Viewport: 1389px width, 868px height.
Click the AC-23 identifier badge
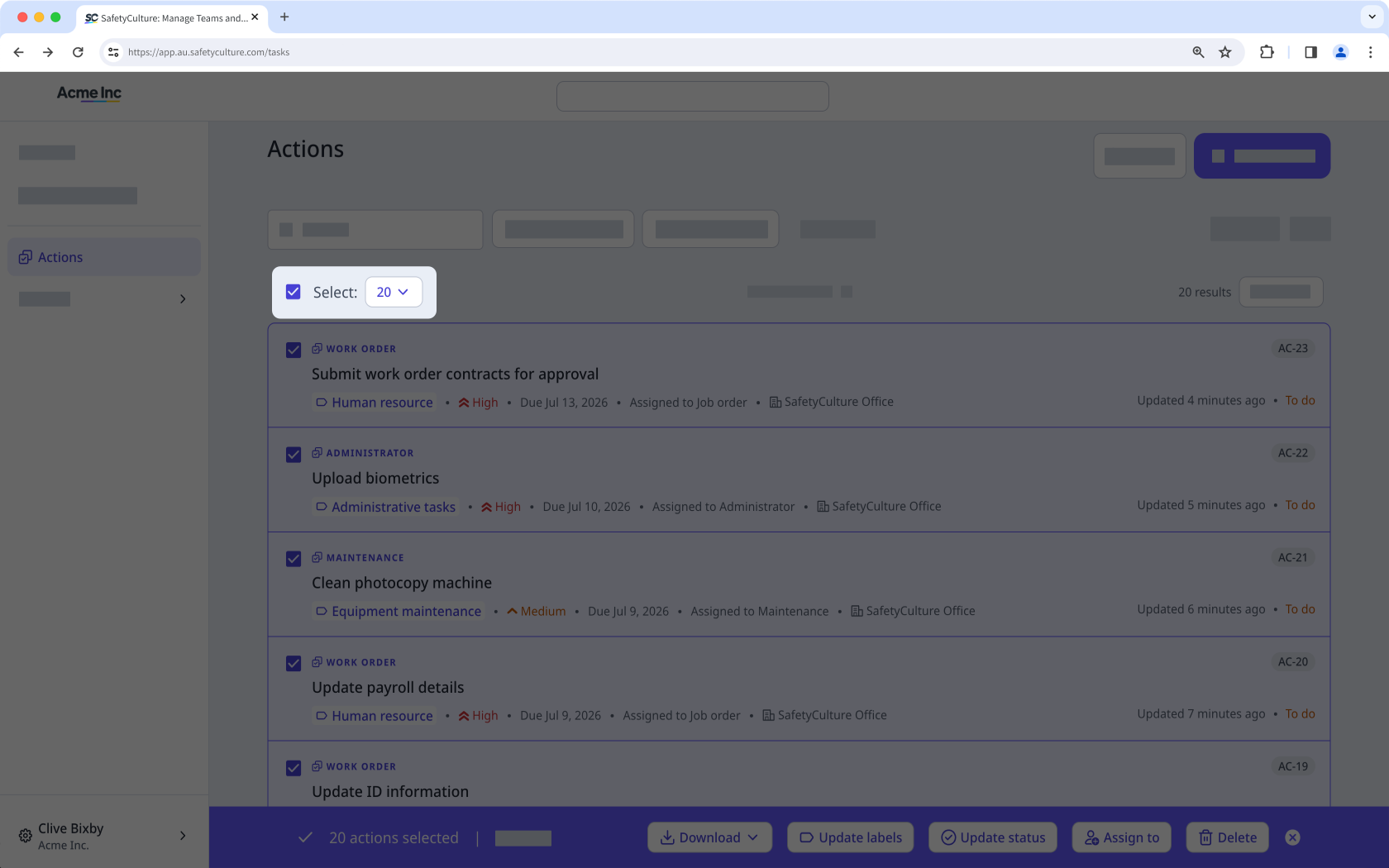(1293, 348)
